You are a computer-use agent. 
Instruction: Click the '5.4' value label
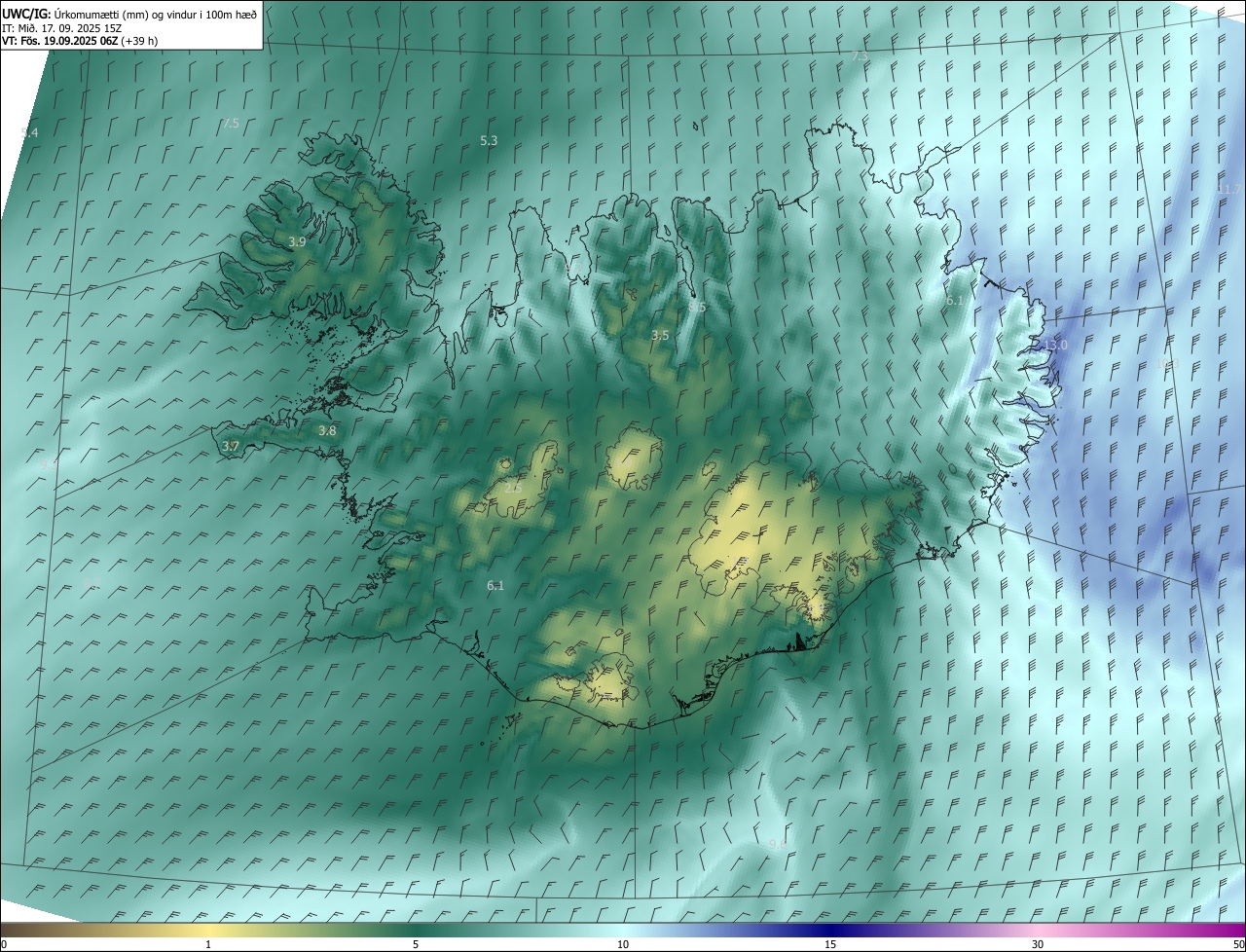(x=29, y=132)
